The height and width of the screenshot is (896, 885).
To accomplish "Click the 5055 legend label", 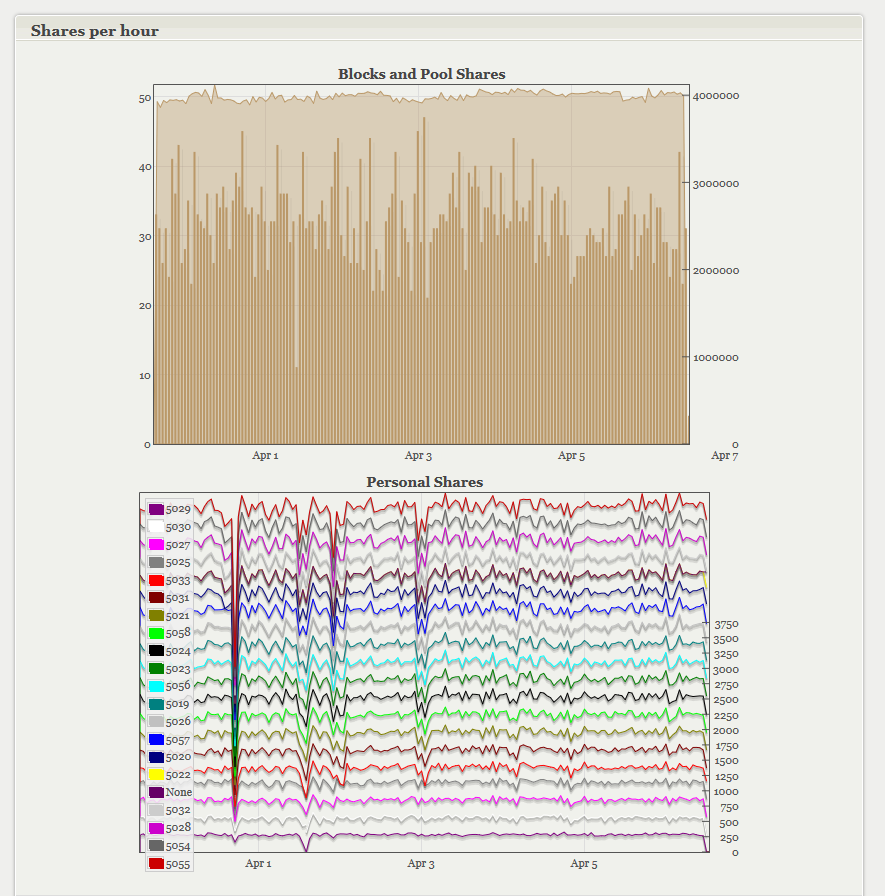I will [x=178, y=863].
